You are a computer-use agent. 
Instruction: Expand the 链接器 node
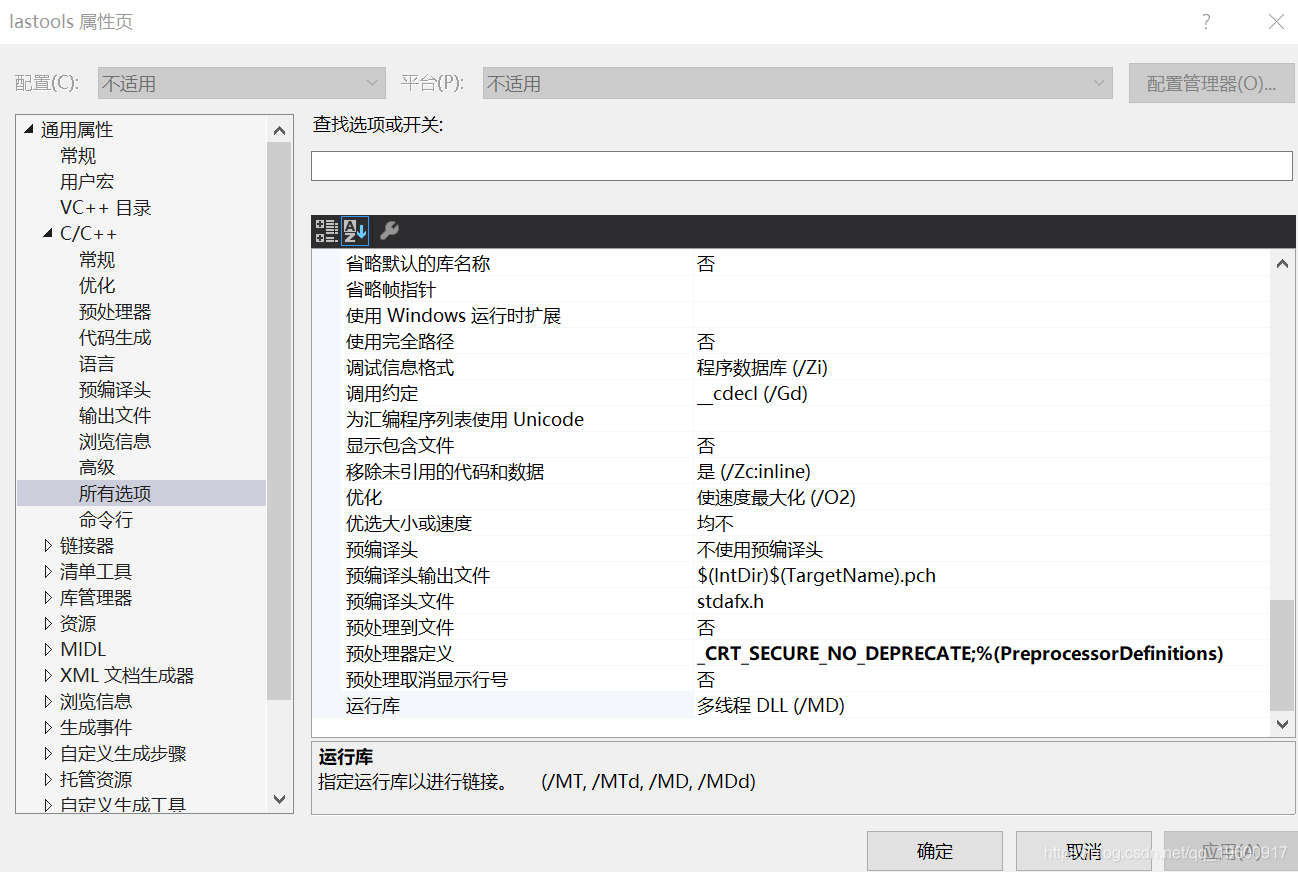[x=47, y=545]
